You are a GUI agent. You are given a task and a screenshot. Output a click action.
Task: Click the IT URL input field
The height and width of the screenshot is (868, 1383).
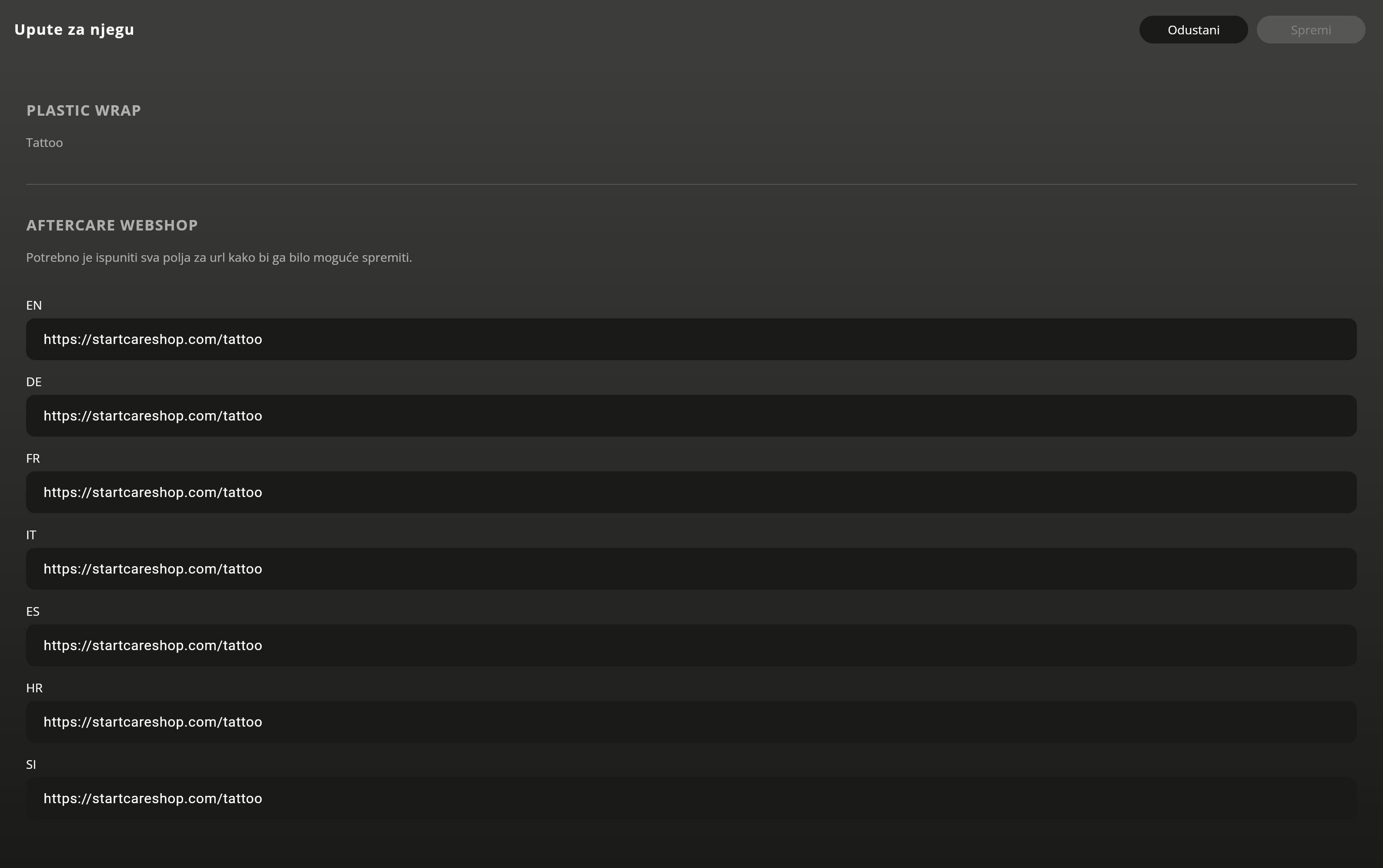click(x=691, y=569)
